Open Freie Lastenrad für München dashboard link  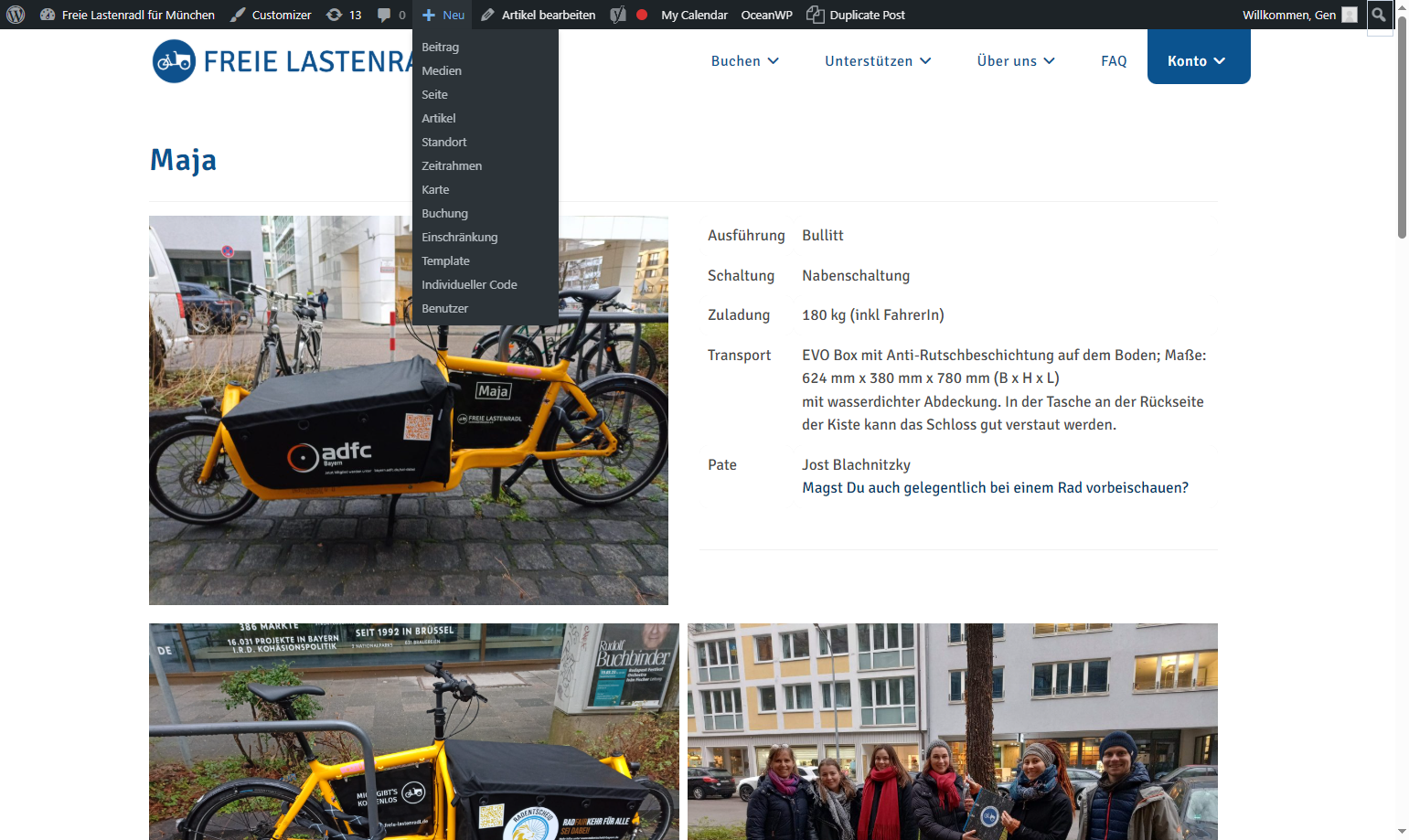click(127, 15)
